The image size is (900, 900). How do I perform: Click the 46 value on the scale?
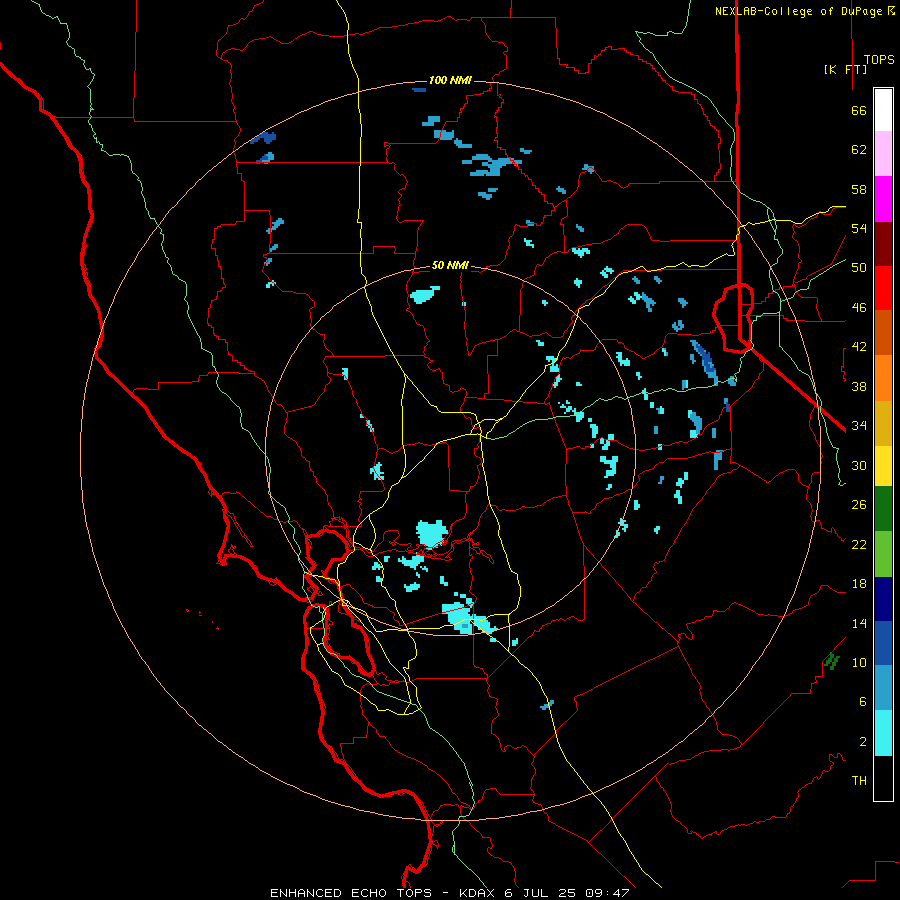[859, 308]
